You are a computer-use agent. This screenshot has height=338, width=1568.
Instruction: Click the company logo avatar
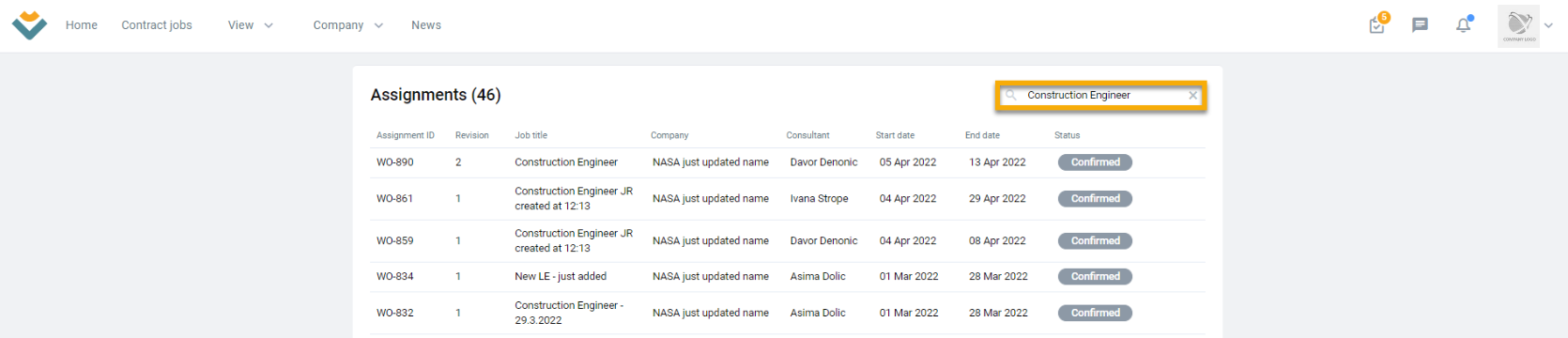pos(1519,25)
